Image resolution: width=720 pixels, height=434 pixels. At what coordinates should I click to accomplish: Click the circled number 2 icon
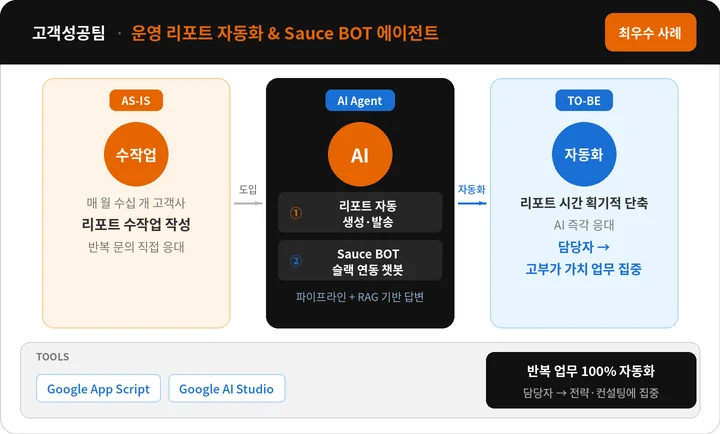point(296,261)
